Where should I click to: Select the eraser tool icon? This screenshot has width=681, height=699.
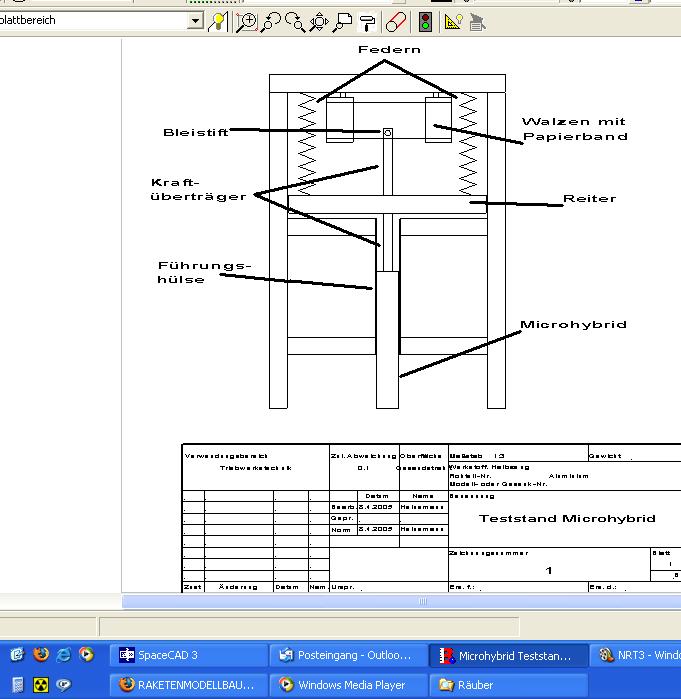(x=396, y=21)
